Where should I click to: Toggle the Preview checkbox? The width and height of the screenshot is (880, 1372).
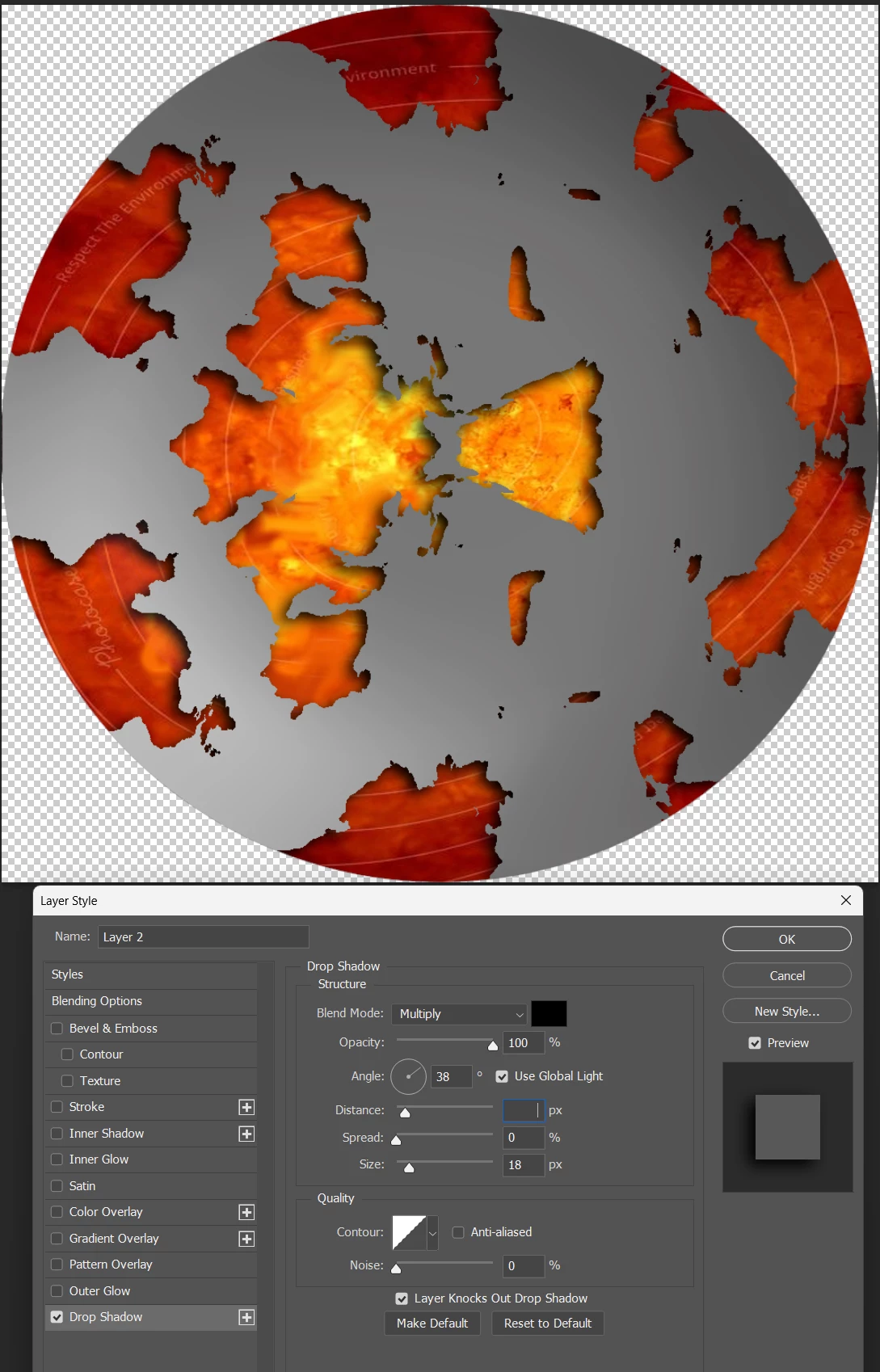[755, 1043]
